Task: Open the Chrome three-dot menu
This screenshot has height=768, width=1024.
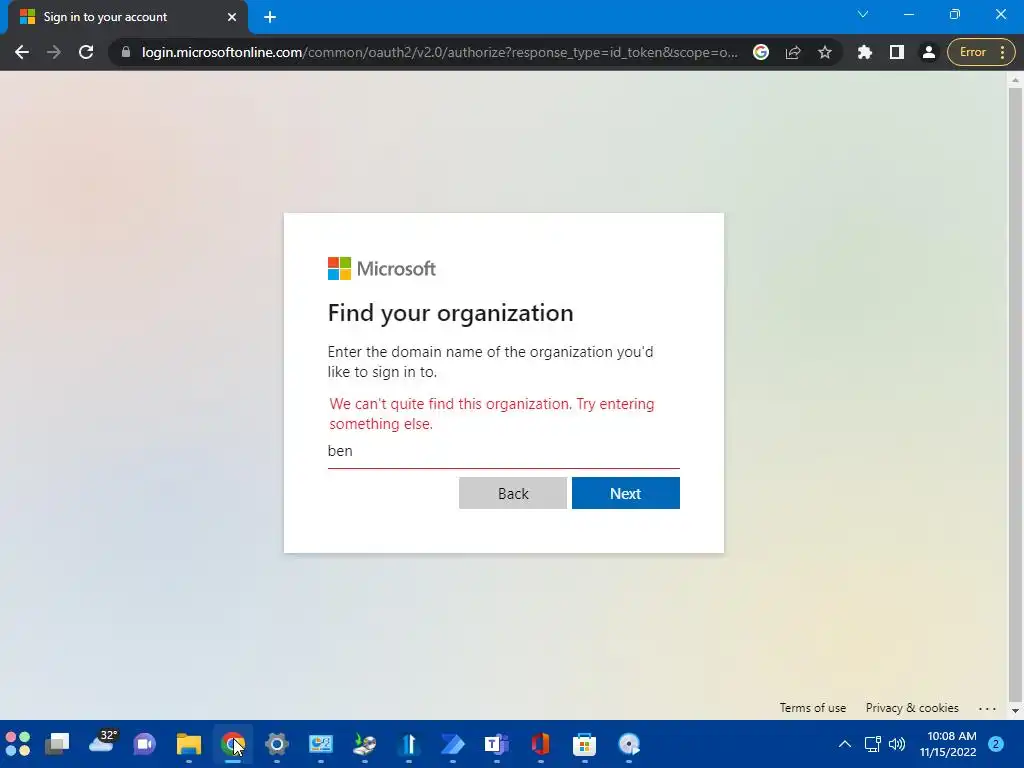Action: click(1002, 52)
